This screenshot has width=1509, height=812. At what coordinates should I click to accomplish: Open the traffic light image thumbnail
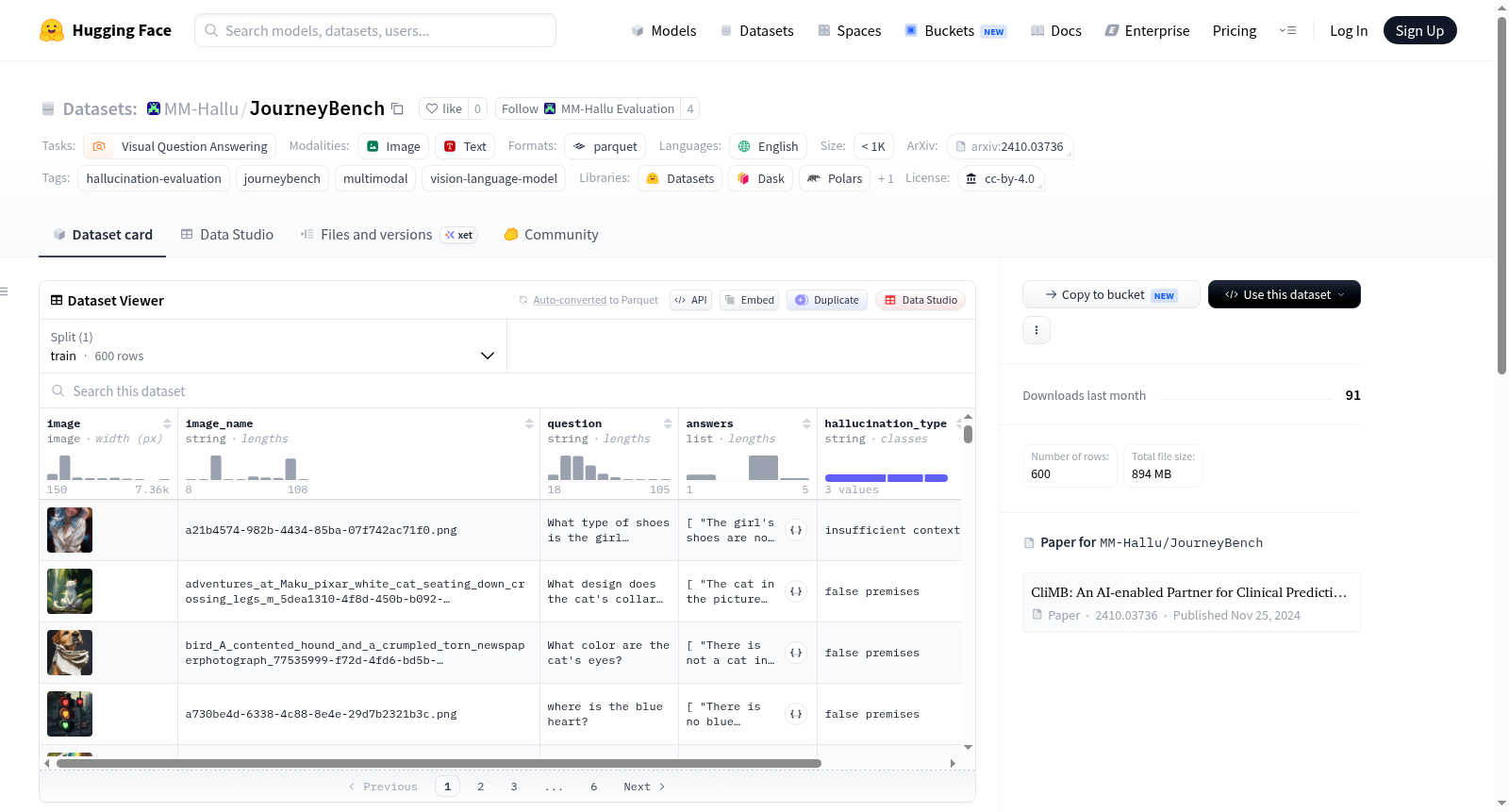70,714
